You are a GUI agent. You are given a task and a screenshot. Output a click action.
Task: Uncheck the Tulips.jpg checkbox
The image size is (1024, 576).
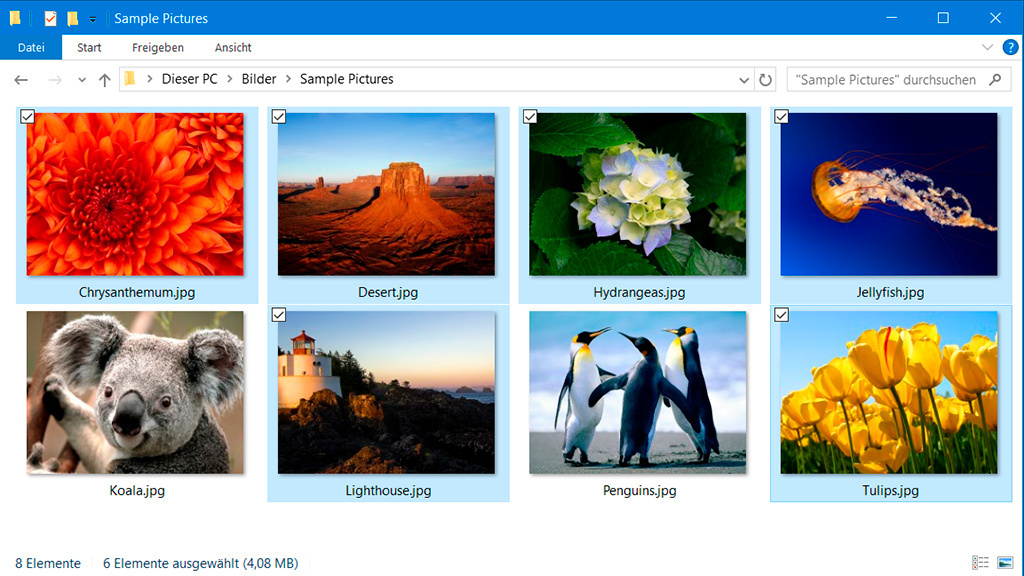click(x=781, y=315)
